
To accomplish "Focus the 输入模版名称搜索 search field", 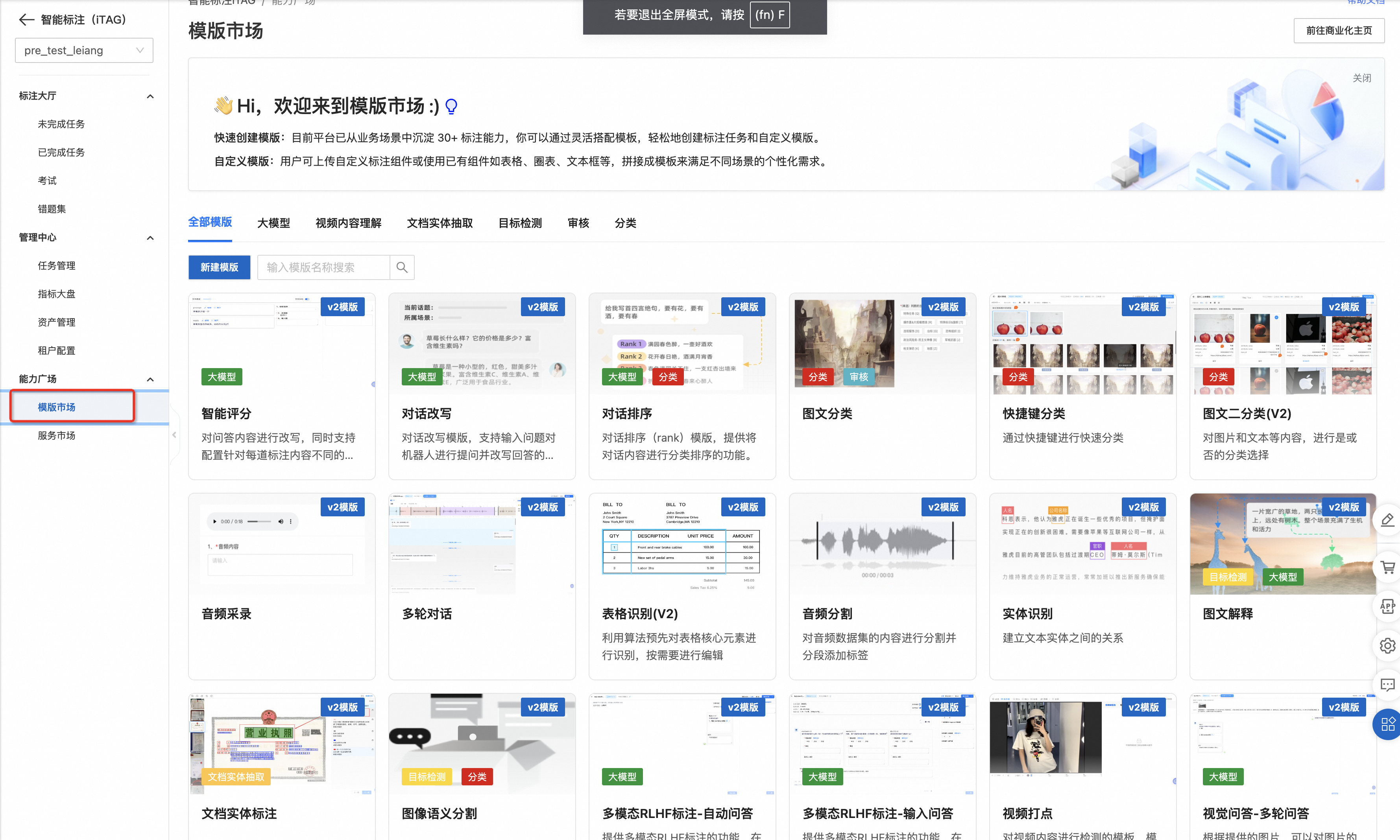I will (x=323, y=267).
